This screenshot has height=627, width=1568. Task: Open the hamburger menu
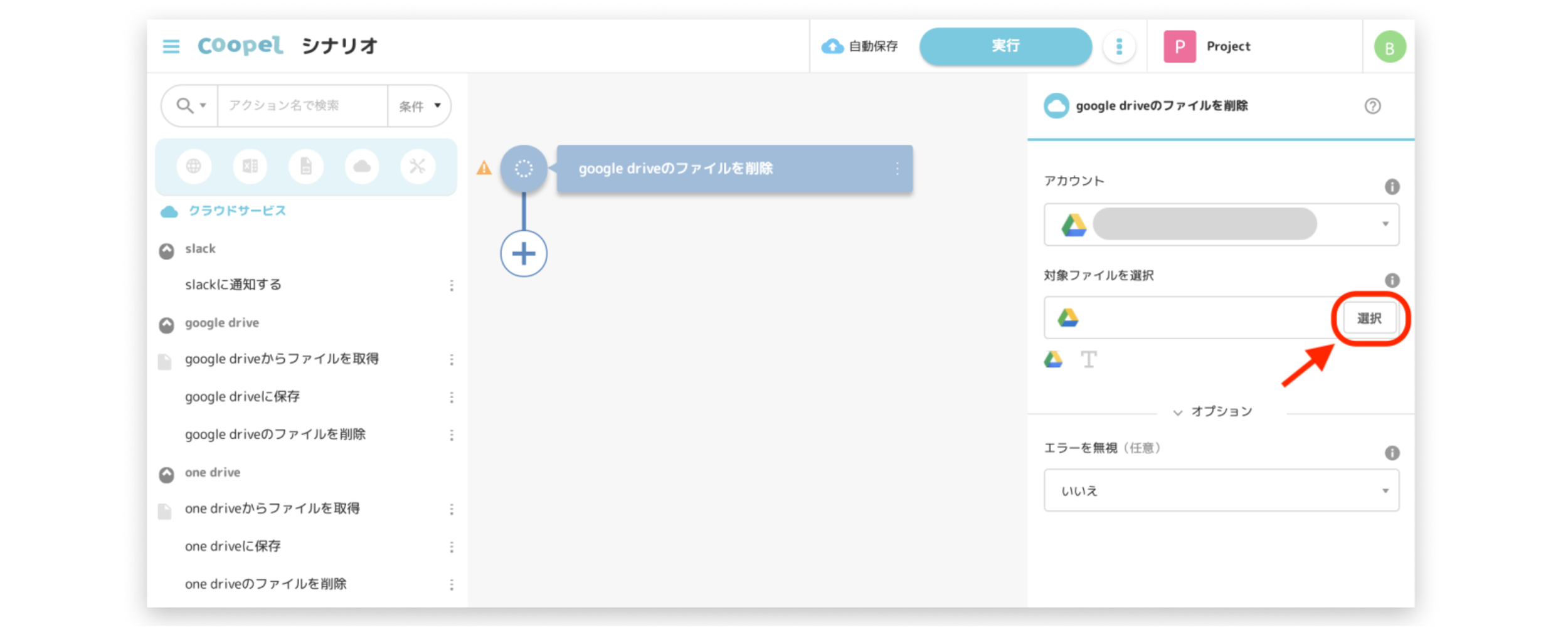click(x=171, y=46)
